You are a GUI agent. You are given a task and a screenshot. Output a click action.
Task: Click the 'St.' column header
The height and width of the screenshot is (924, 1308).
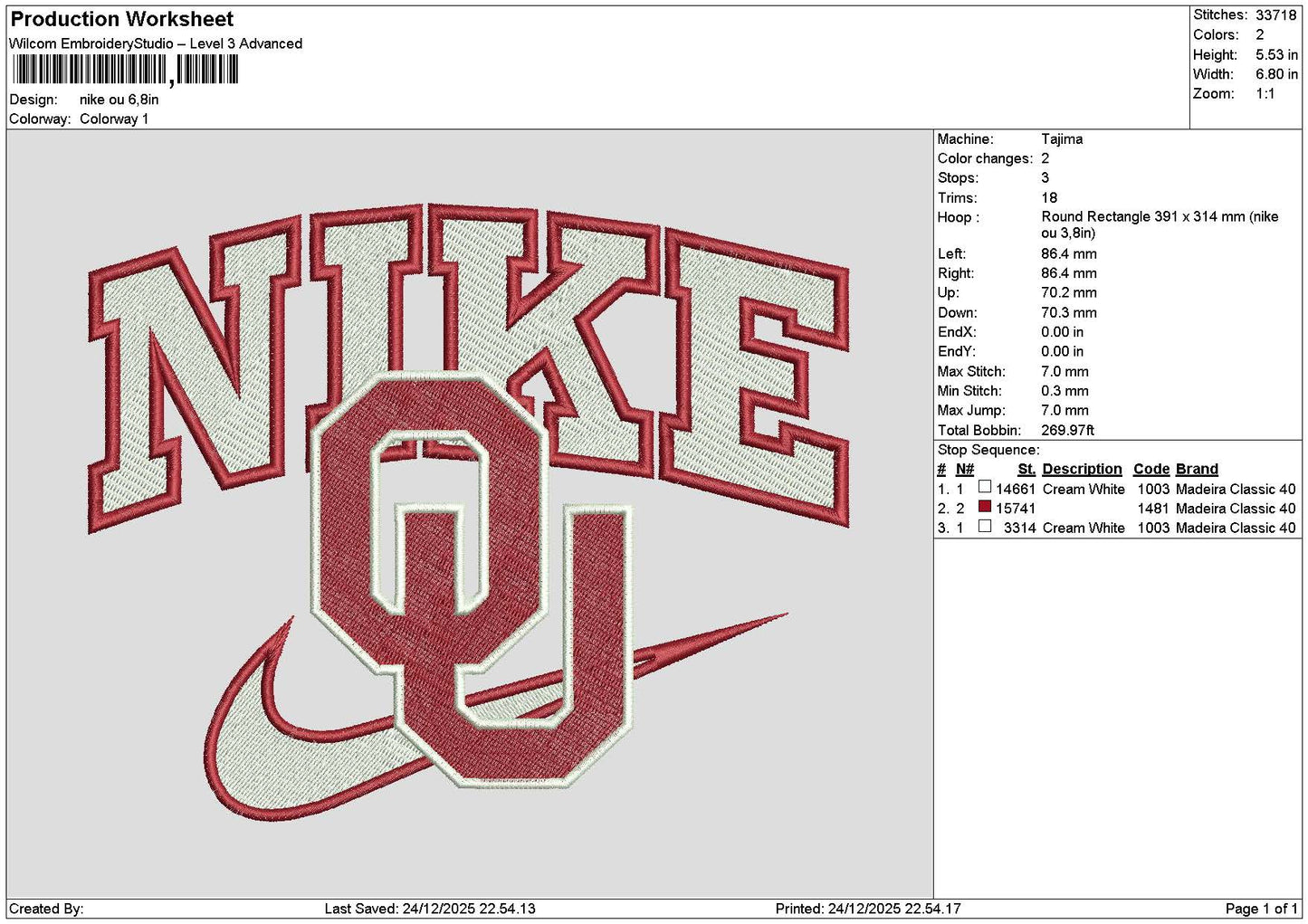[x=1026, y=469]
